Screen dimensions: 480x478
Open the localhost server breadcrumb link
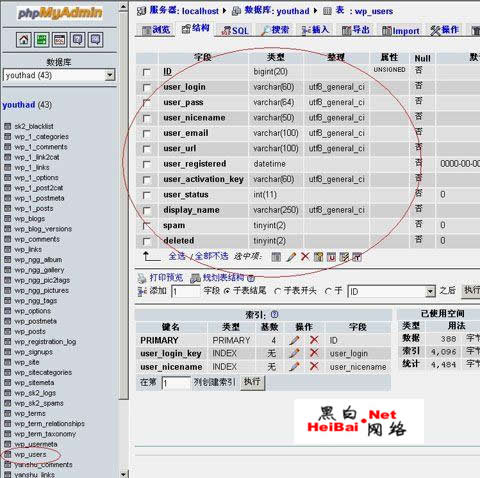(x=200, y=11)
